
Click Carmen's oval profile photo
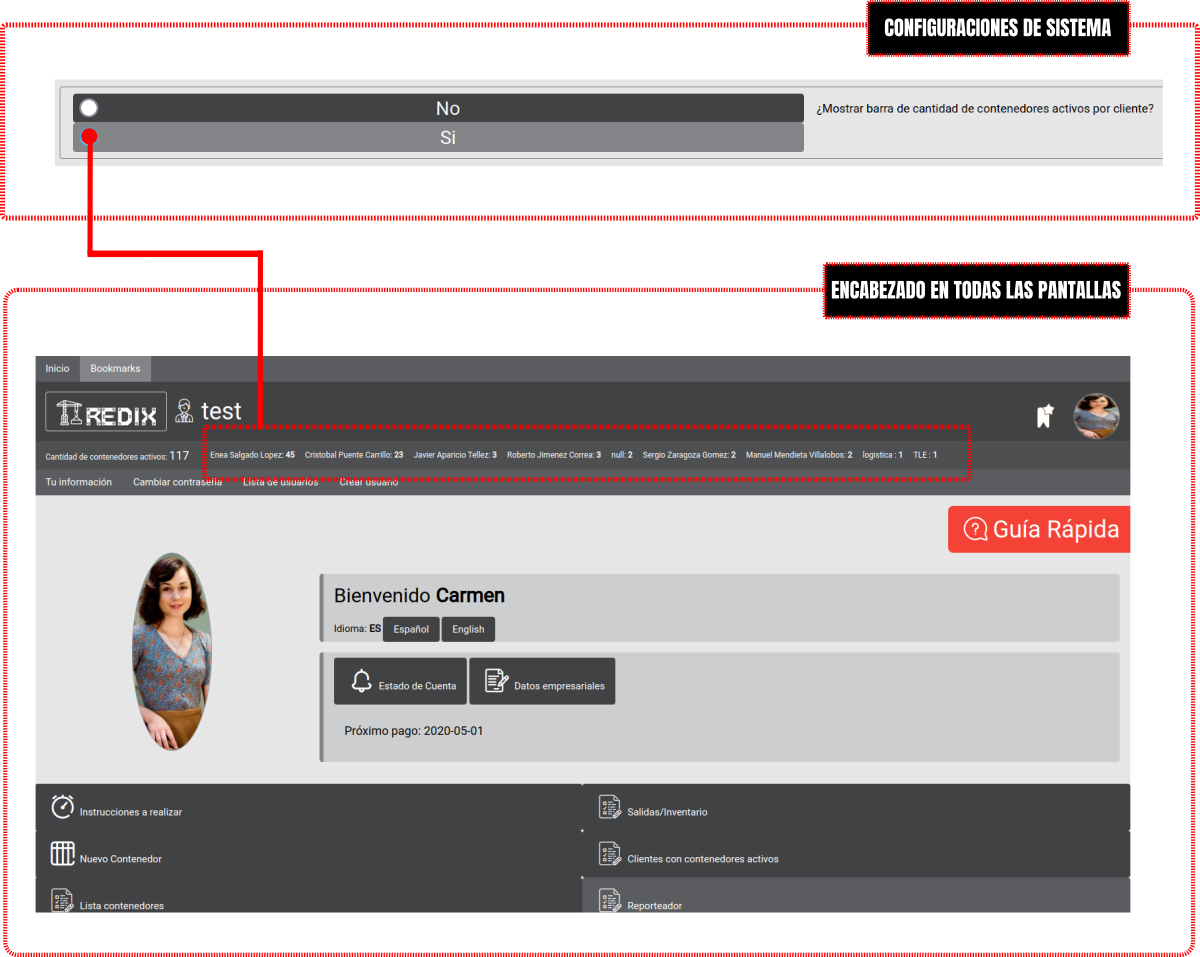coord(172,651)
